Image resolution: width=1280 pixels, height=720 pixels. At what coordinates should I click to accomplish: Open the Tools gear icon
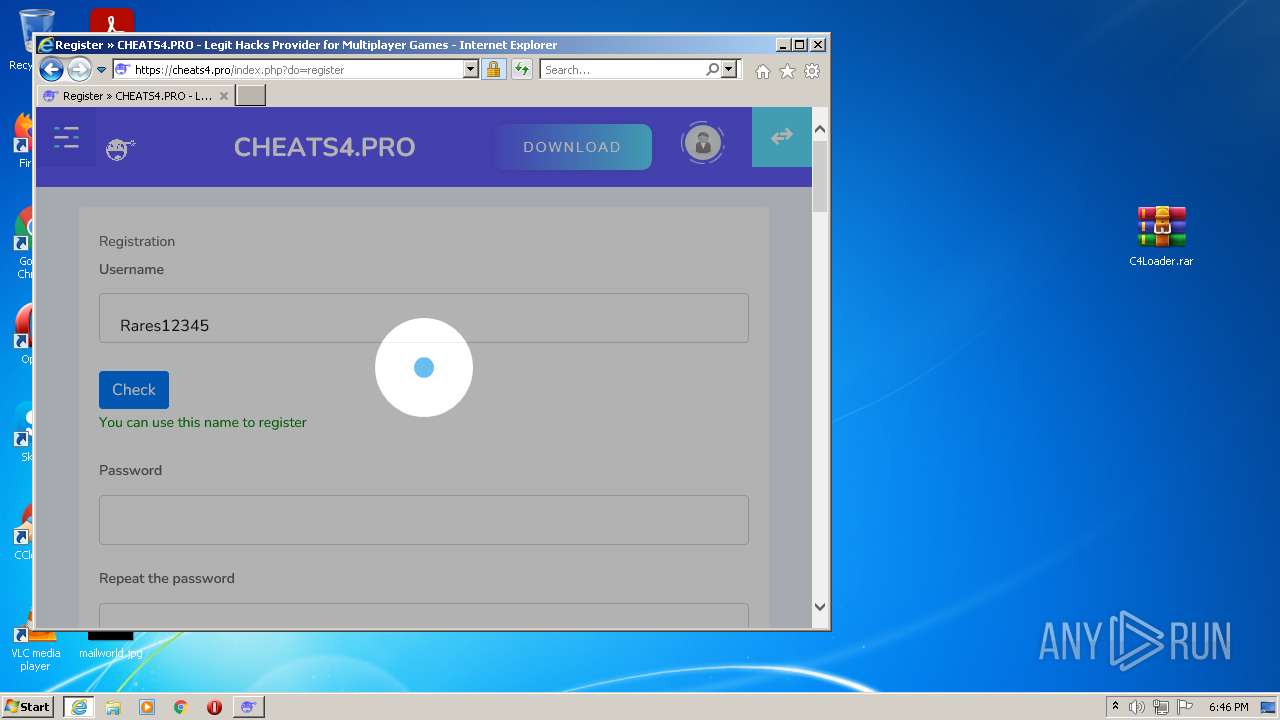pos(812,71)
